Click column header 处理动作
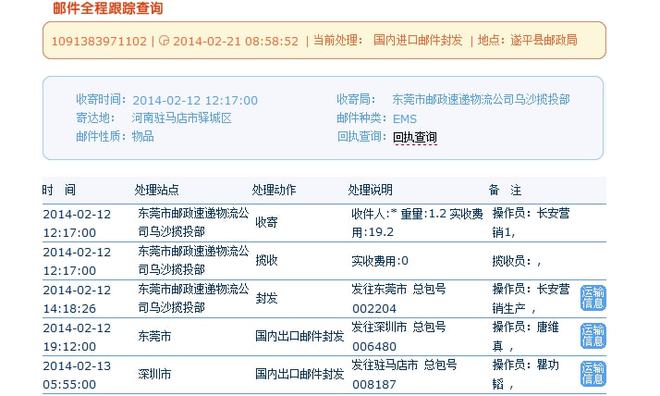 tap(274, 190)
